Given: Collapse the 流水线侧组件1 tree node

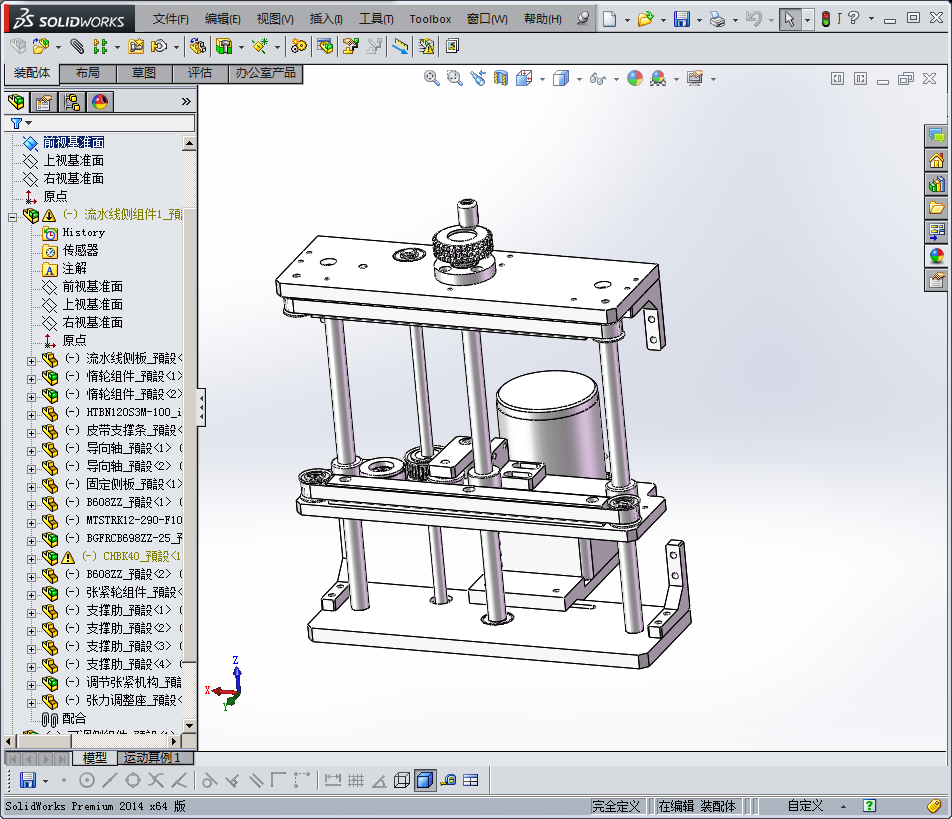Looking at the screenshot, I should [12, 217].
